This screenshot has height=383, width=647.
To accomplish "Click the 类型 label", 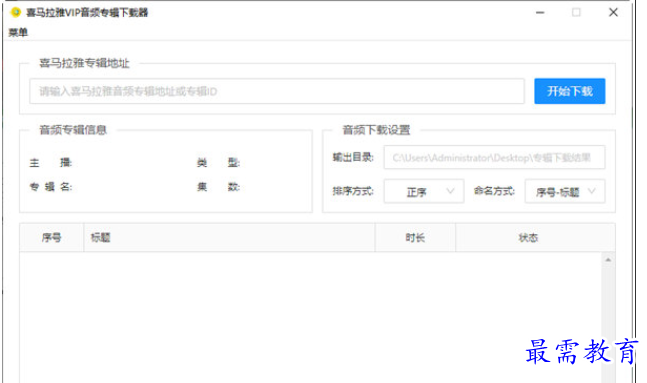I will 218,163.
